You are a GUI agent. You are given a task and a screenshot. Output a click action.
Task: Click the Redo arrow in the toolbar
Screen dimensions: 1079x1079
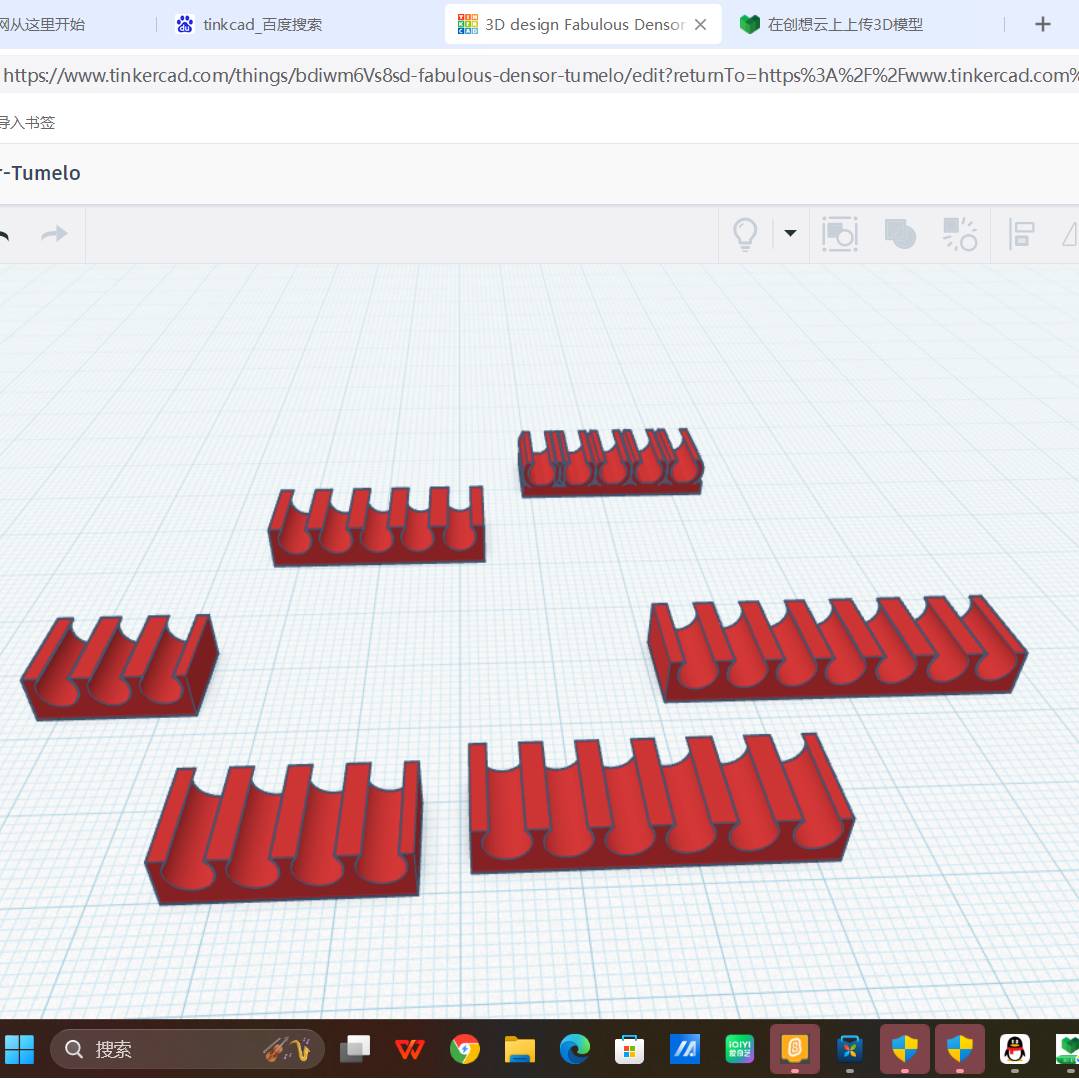coord(54,235)
